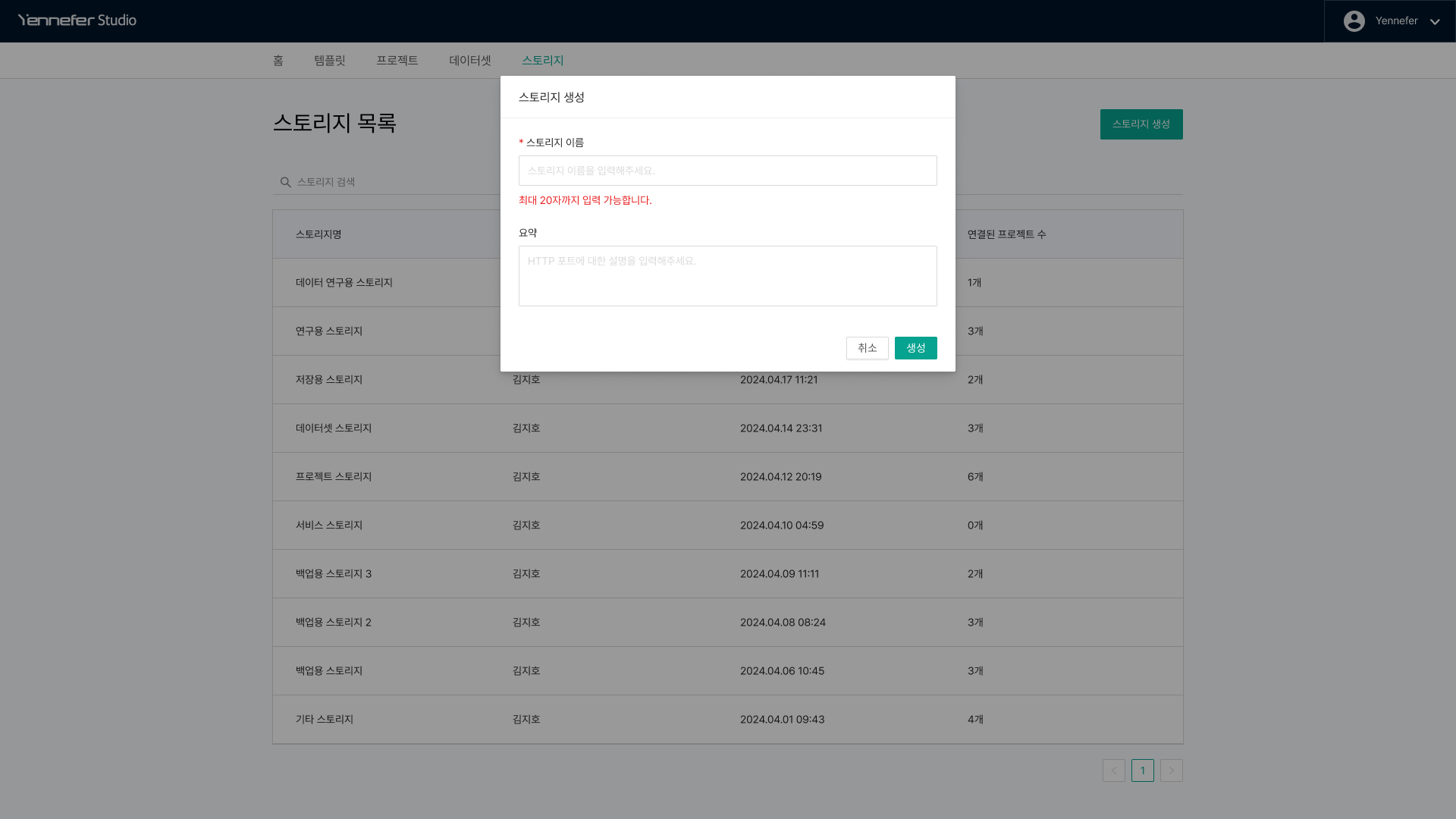Select the 스토리지 tab

542,61
